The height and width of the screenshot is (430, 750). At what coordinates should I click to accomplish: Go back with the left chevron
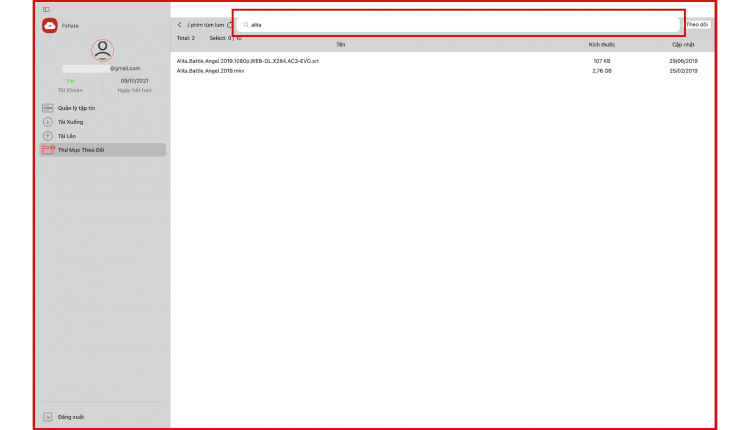(x=179, y=25)
